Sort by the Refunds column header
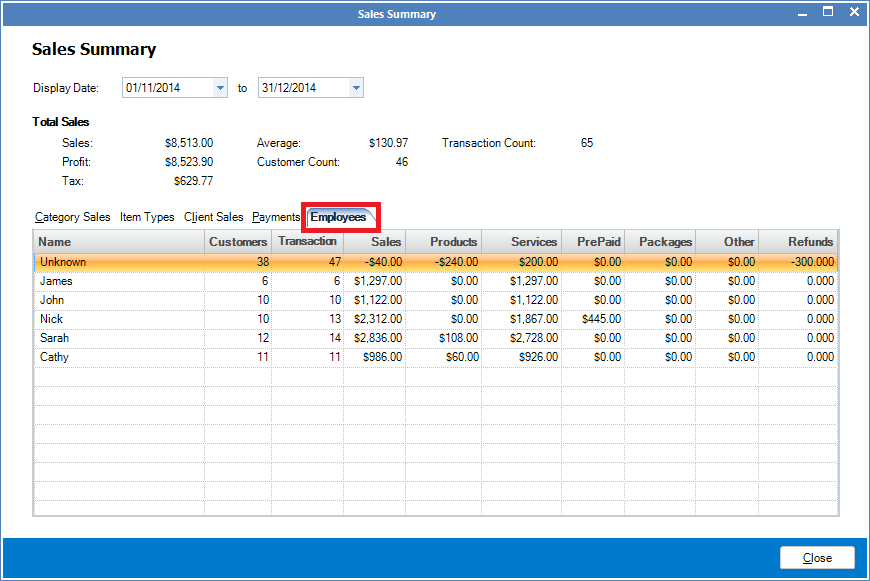The image size is (870, 581). [810, 242]
